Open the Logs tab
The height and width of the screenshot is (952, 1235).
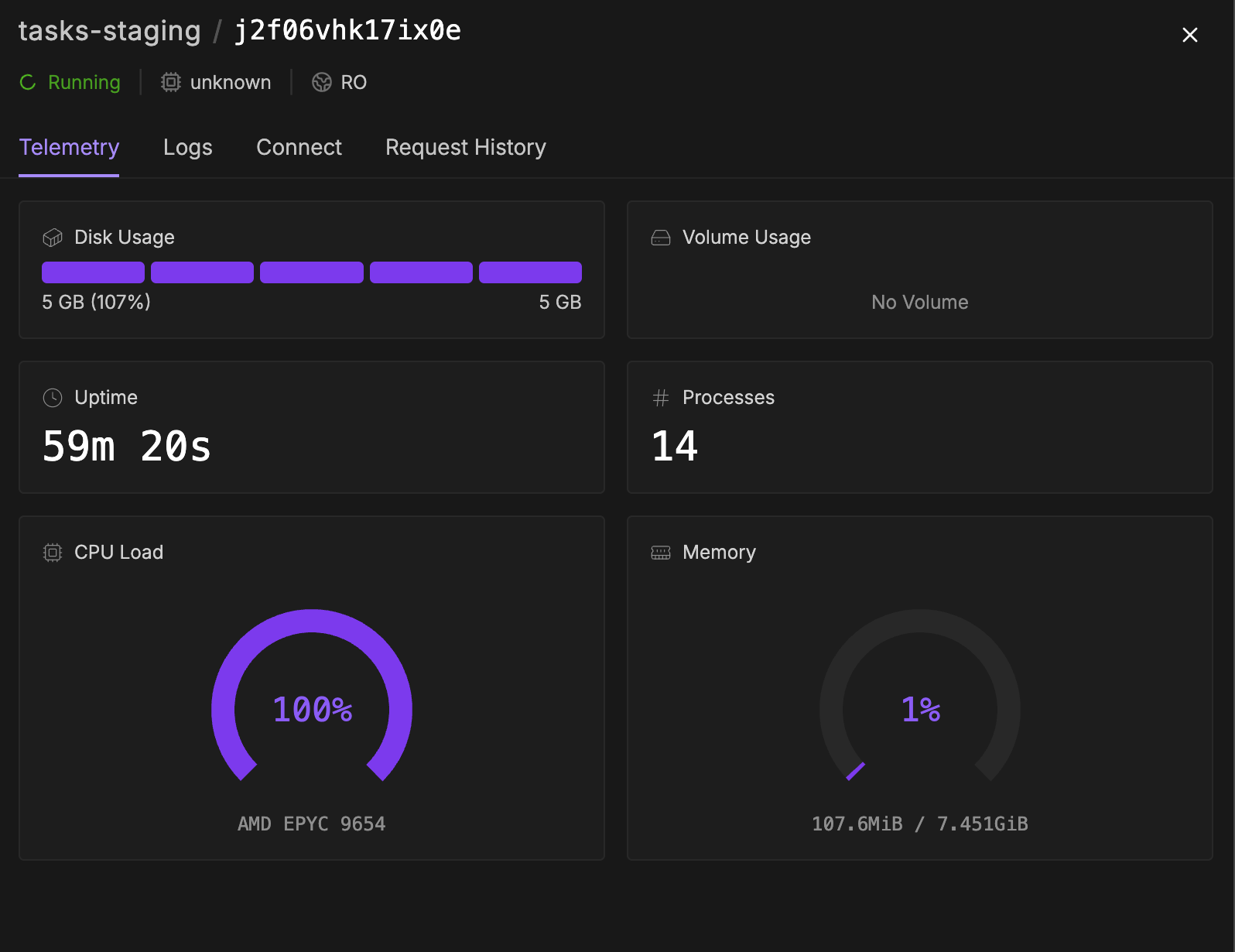point(188,147)
